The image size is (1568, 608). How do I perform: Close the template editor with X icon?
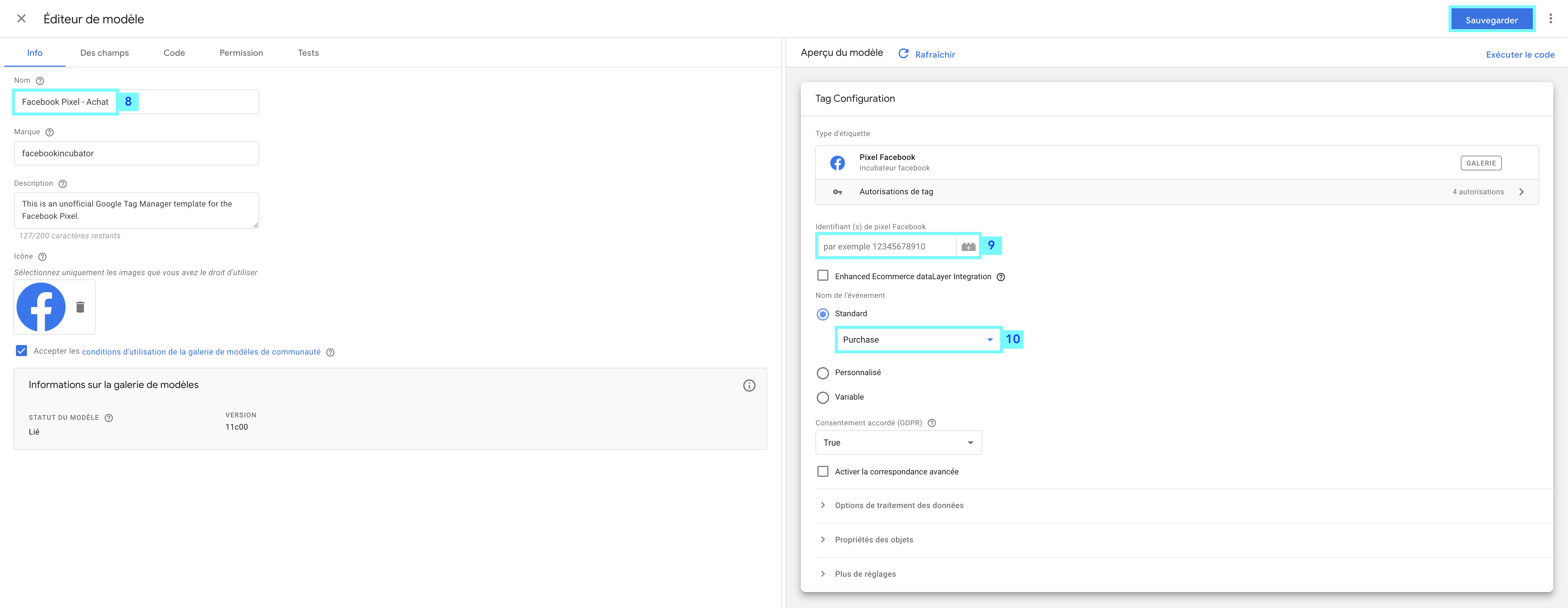[x=21, y=19]
